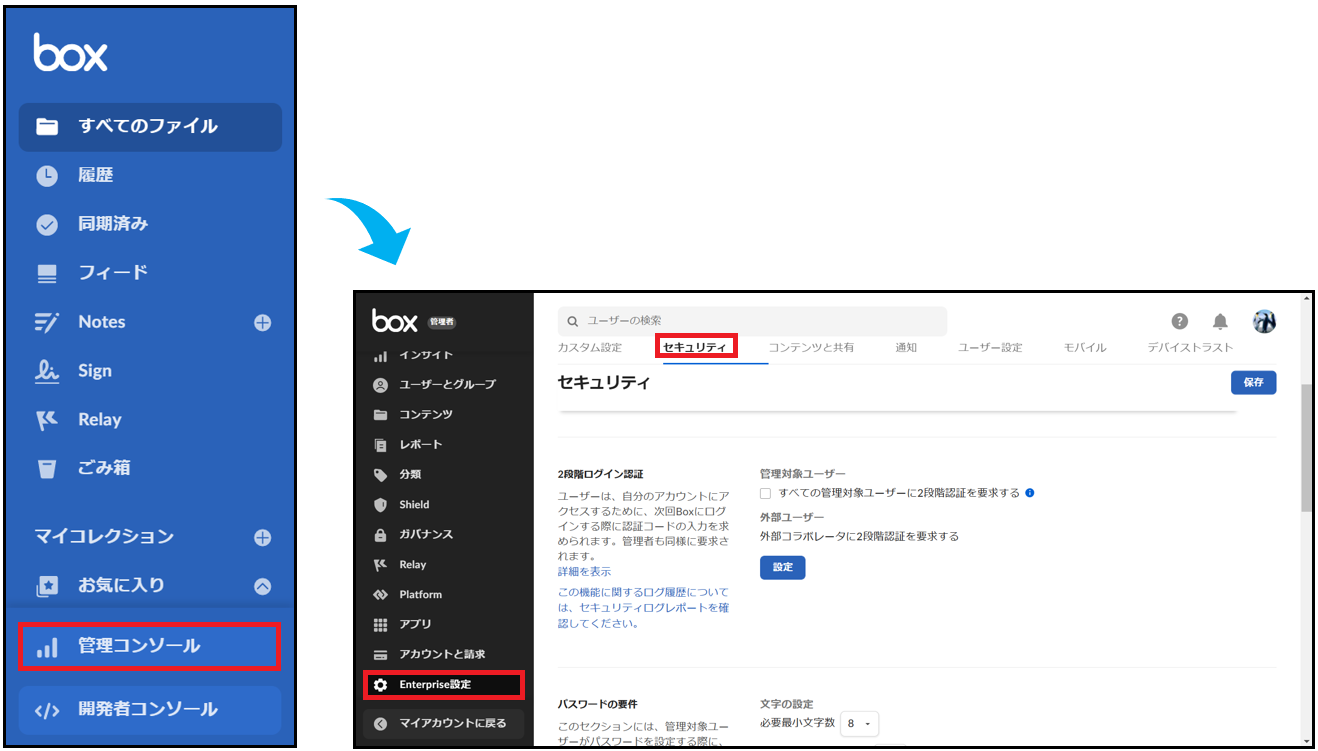This screenshot has height=751, width=1318.
Task: Go back via マイアカウントに戻る
Action: pos(443,723)
